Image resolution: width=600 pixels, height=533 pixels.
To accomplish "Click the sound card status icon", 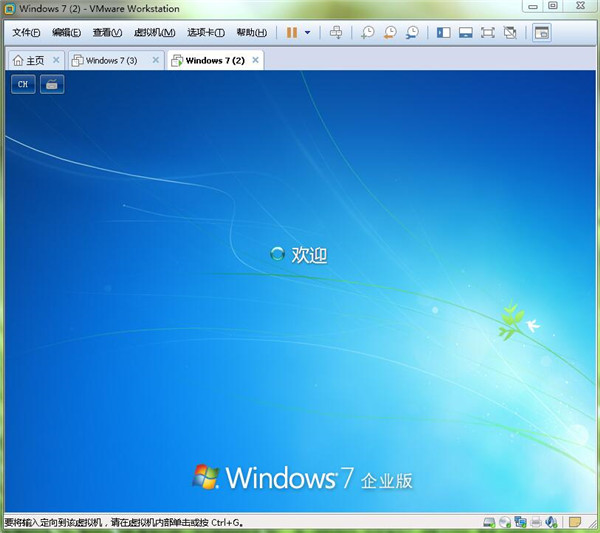I will click(551, 522).
